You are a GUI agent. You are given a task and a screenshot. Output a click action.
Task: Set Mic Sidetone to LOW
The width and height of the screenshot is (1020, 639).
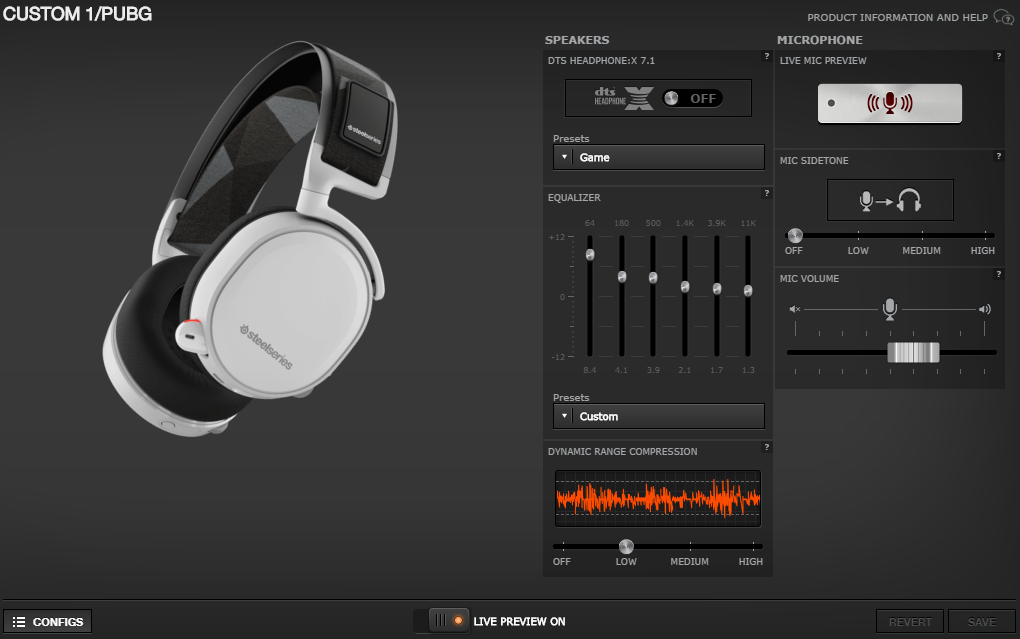858,251
